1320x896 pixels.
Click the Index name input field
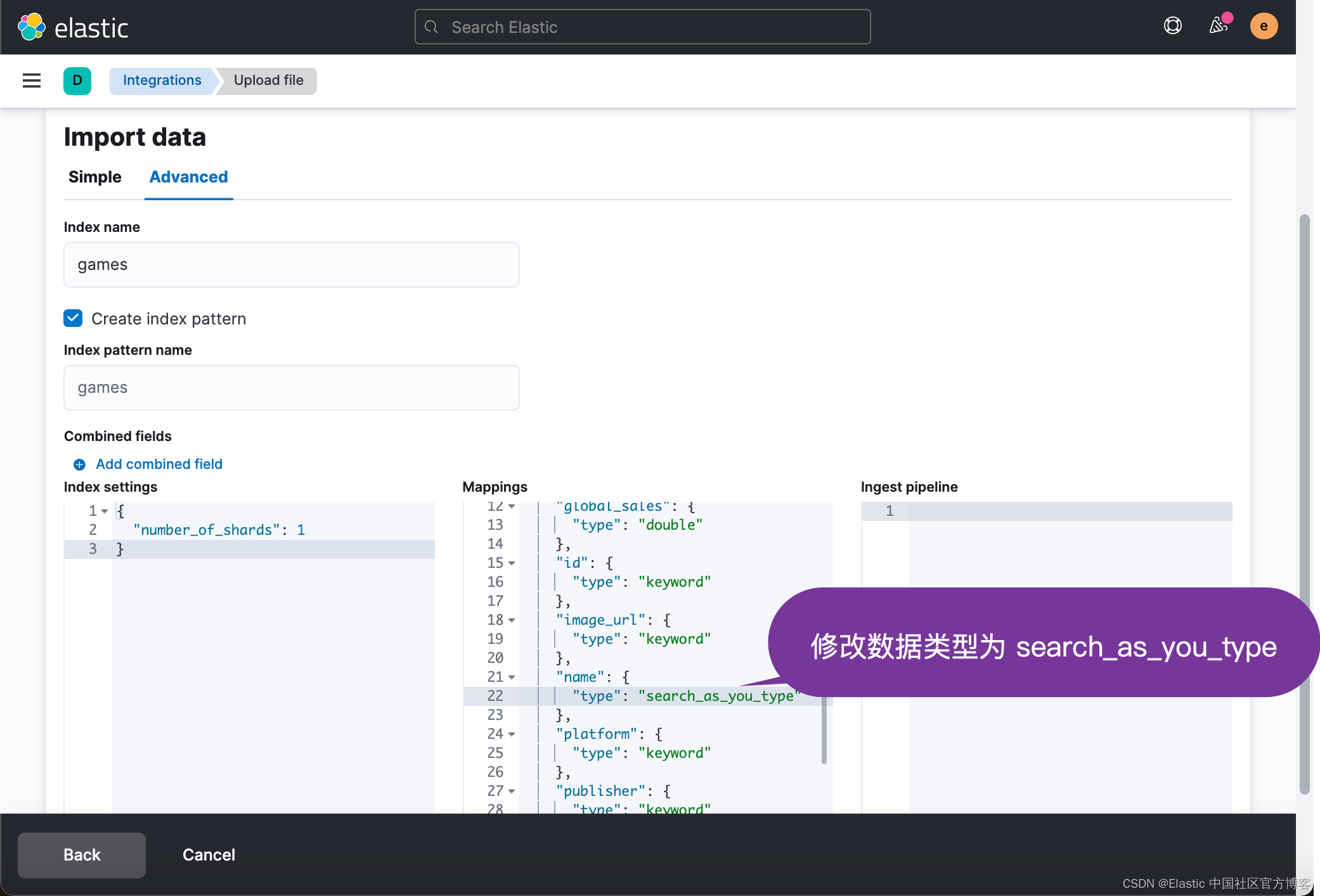(292, 265)
